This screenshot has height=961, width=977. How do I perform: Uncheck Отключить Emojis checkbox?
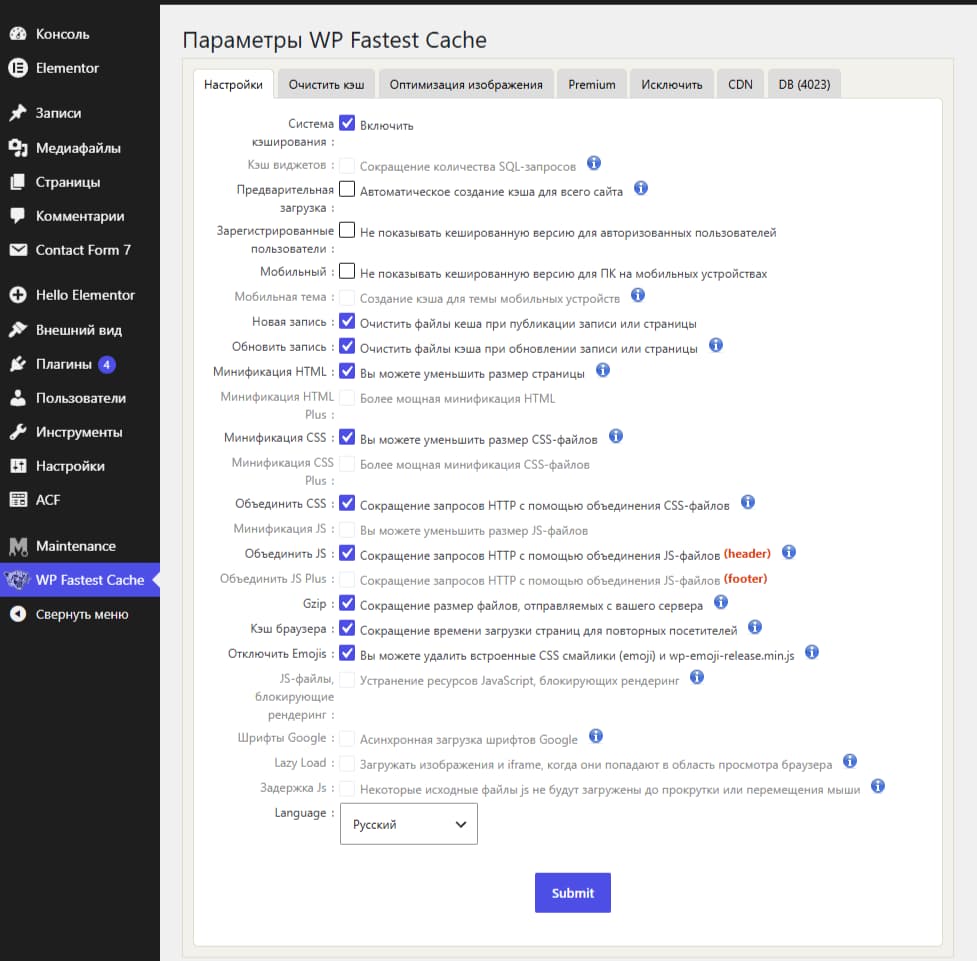347,653
